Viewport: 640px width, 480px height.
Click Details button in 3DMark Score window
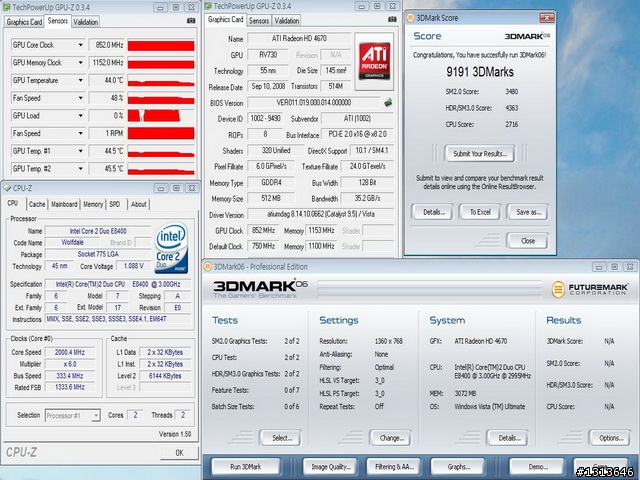(433, 212)
